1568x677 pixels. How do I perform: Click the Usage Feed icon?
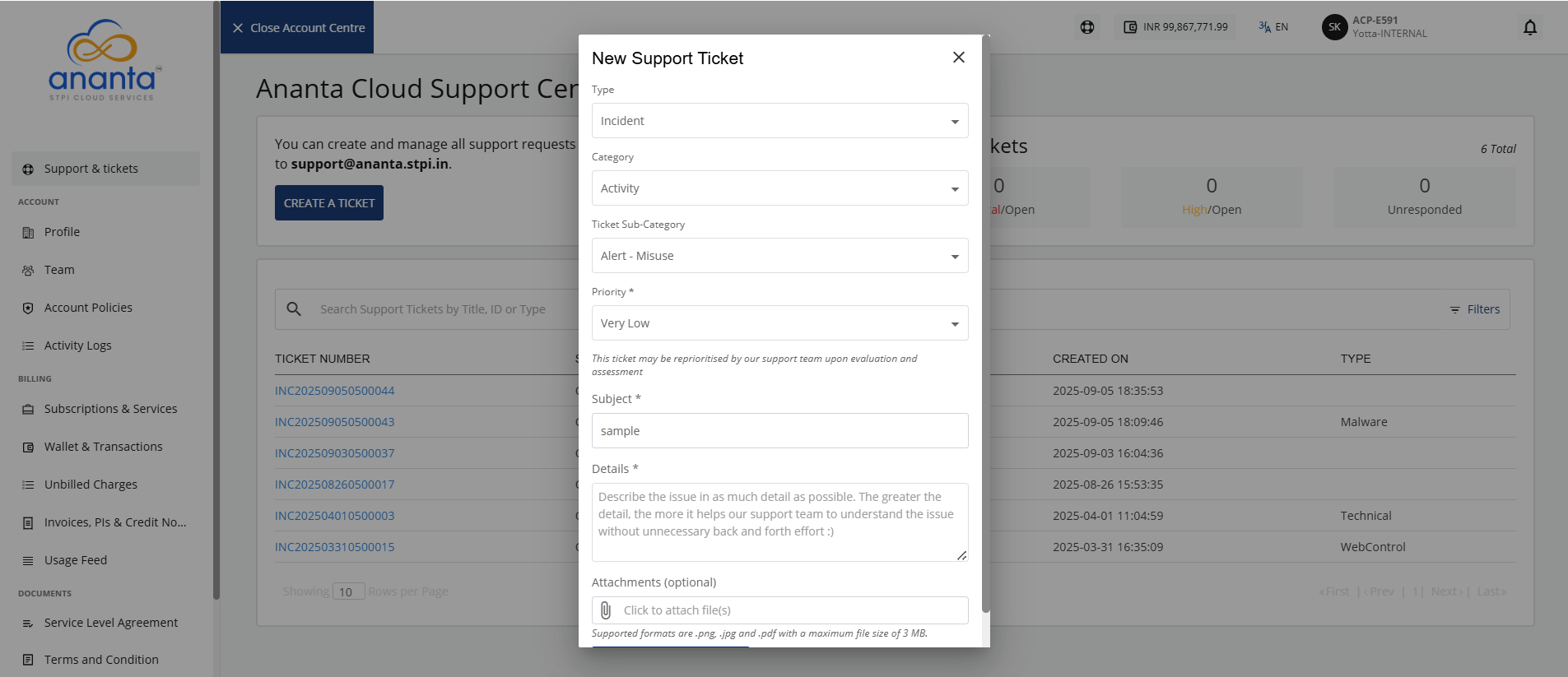28,560
